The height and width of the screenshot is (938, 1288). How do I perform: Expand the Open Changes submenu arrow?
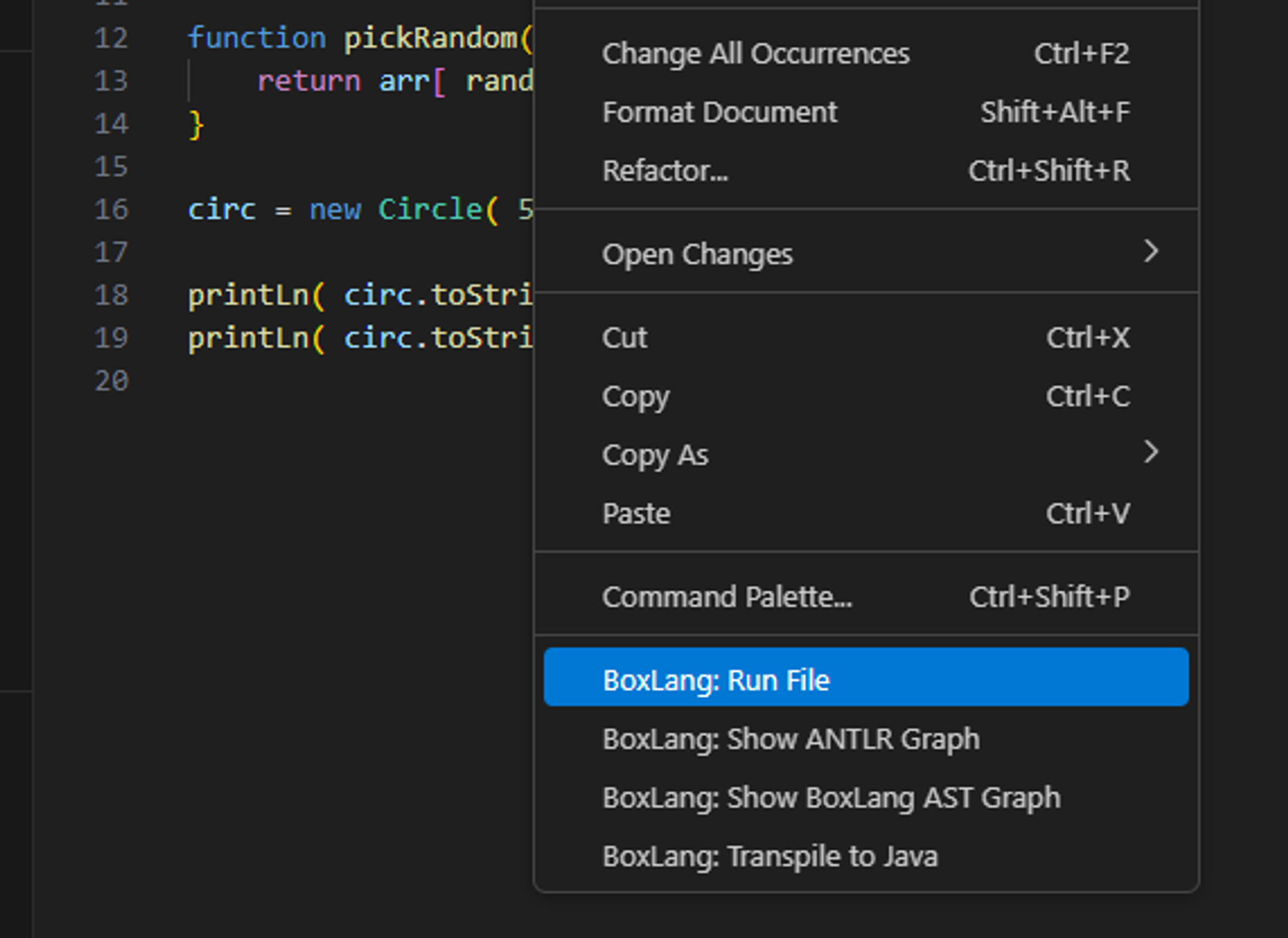[x=1151, y=251]
